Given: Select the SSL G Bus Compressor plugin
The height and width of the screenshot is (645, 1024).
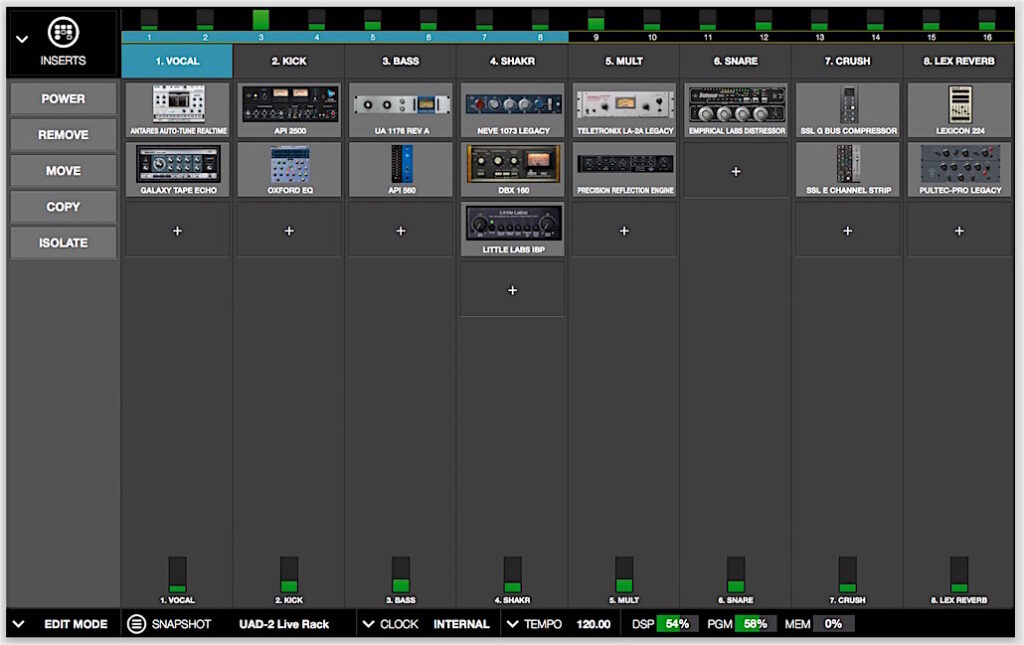Looking at the screenshot, I should click(848, 109).
